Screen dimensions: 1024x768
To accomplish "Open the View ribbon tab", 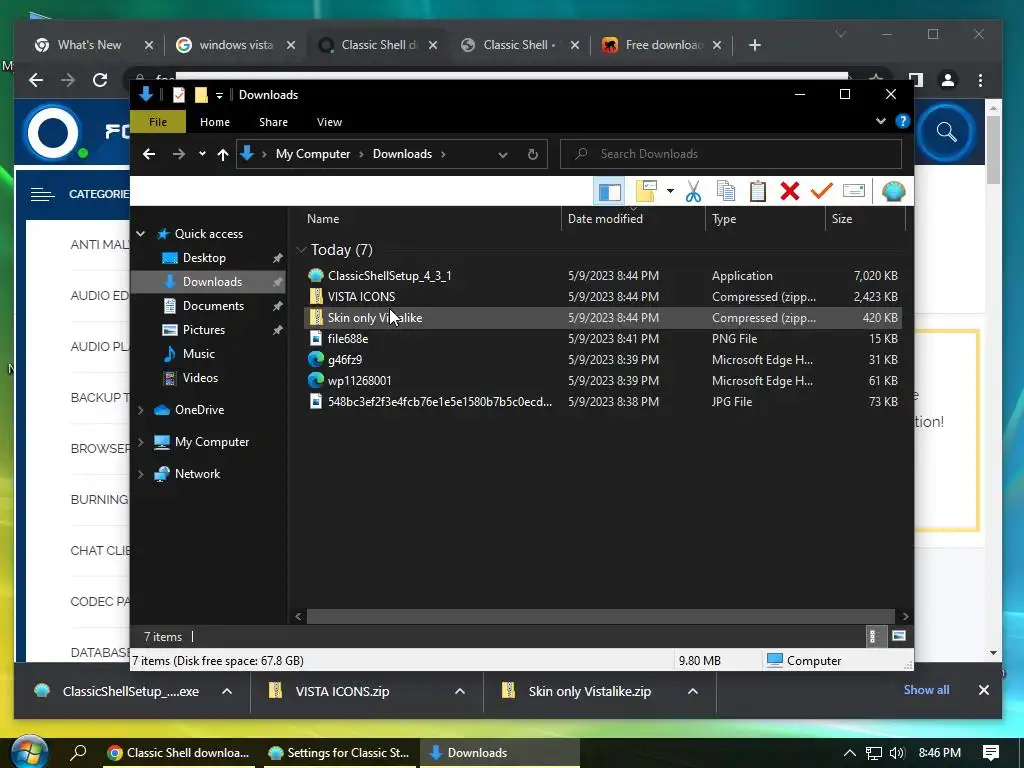I will coord(329,122).
